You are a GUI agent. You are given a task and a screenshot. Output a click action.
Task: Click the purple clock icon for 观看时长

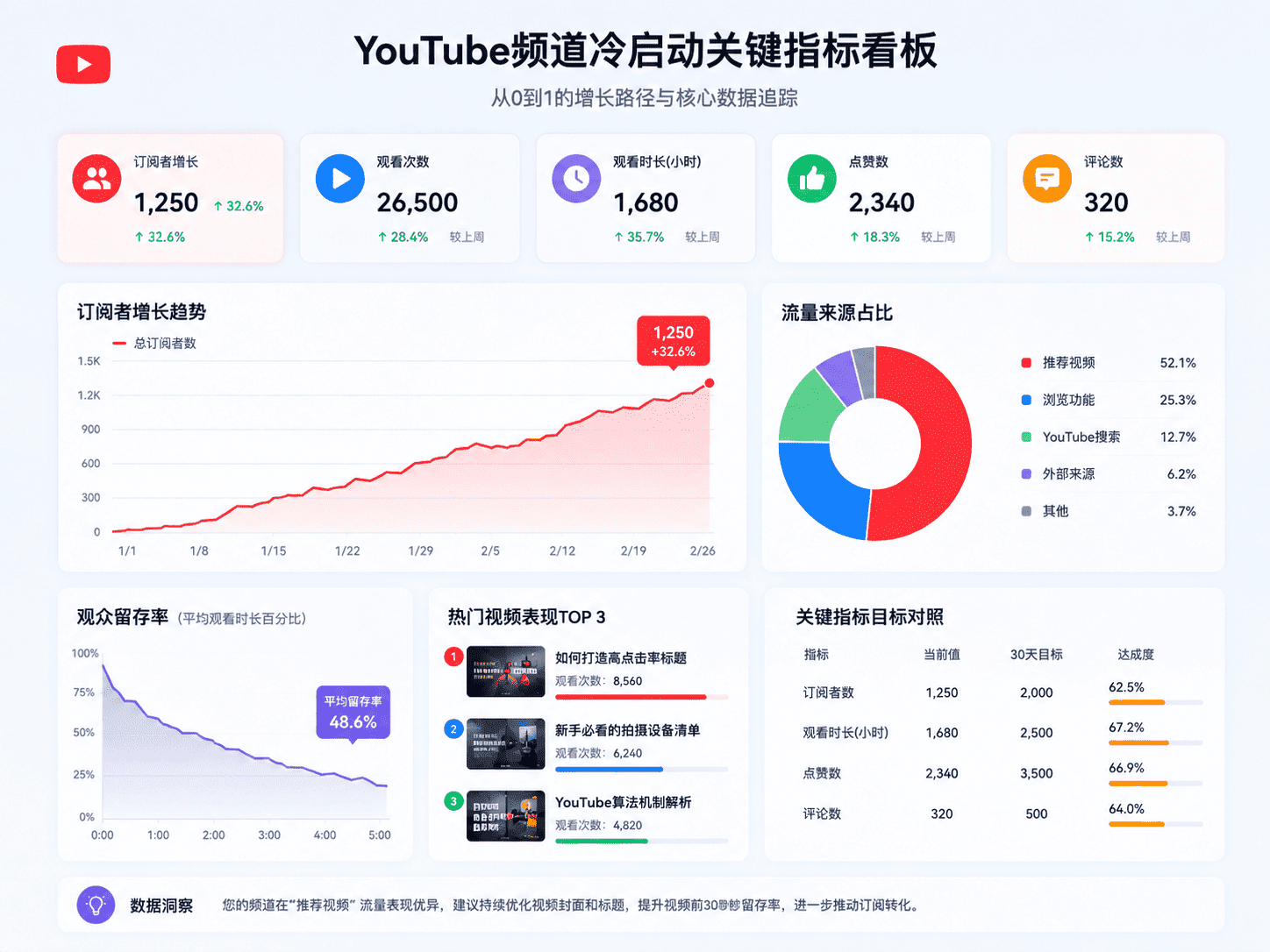(576, 178)
